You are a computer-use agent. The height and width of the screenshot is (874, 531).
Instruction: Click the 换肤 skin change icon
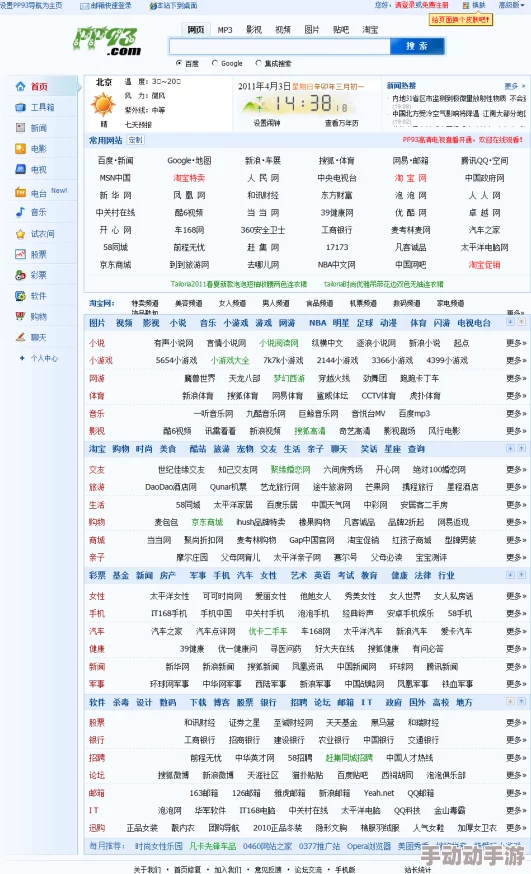466,5
